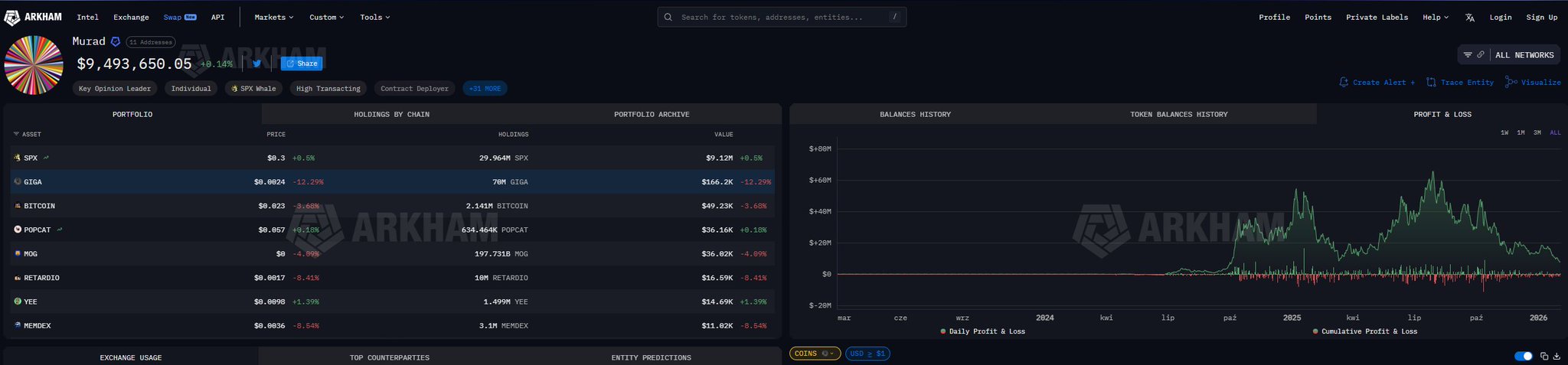Open the Markets dropdown menu
The width and height of the screenshot is (1568, 365).
(x=274, y=17)
